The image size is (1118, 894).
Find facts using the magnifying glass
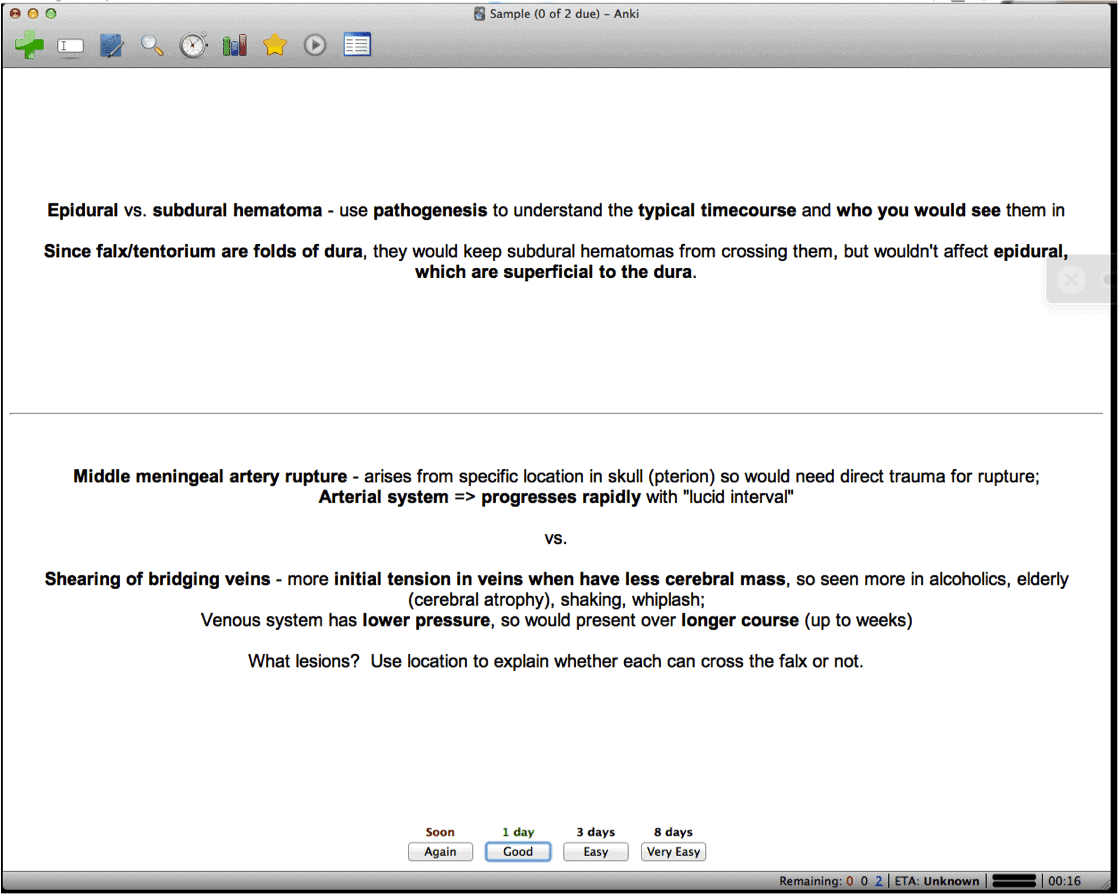pos(152,45)
